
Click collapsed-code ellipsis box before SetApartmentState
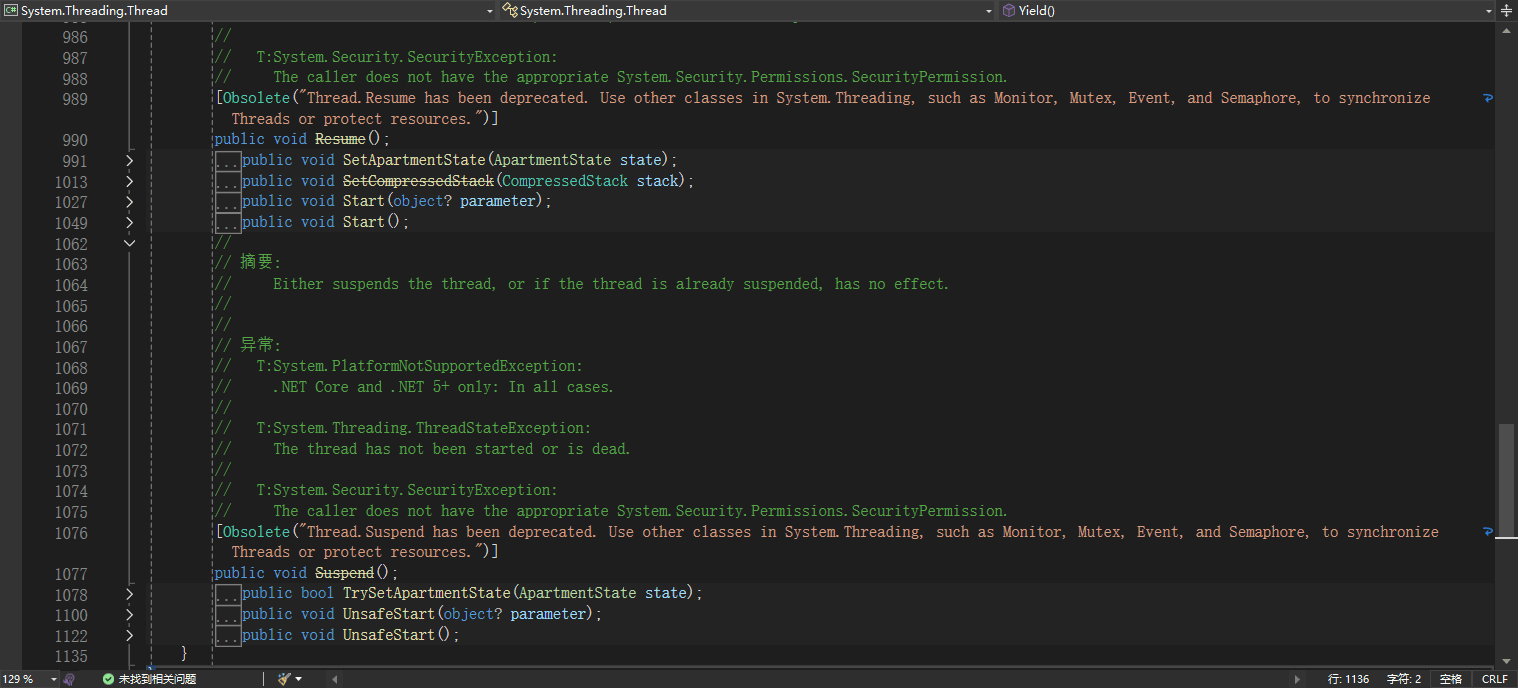pos(228,160)
